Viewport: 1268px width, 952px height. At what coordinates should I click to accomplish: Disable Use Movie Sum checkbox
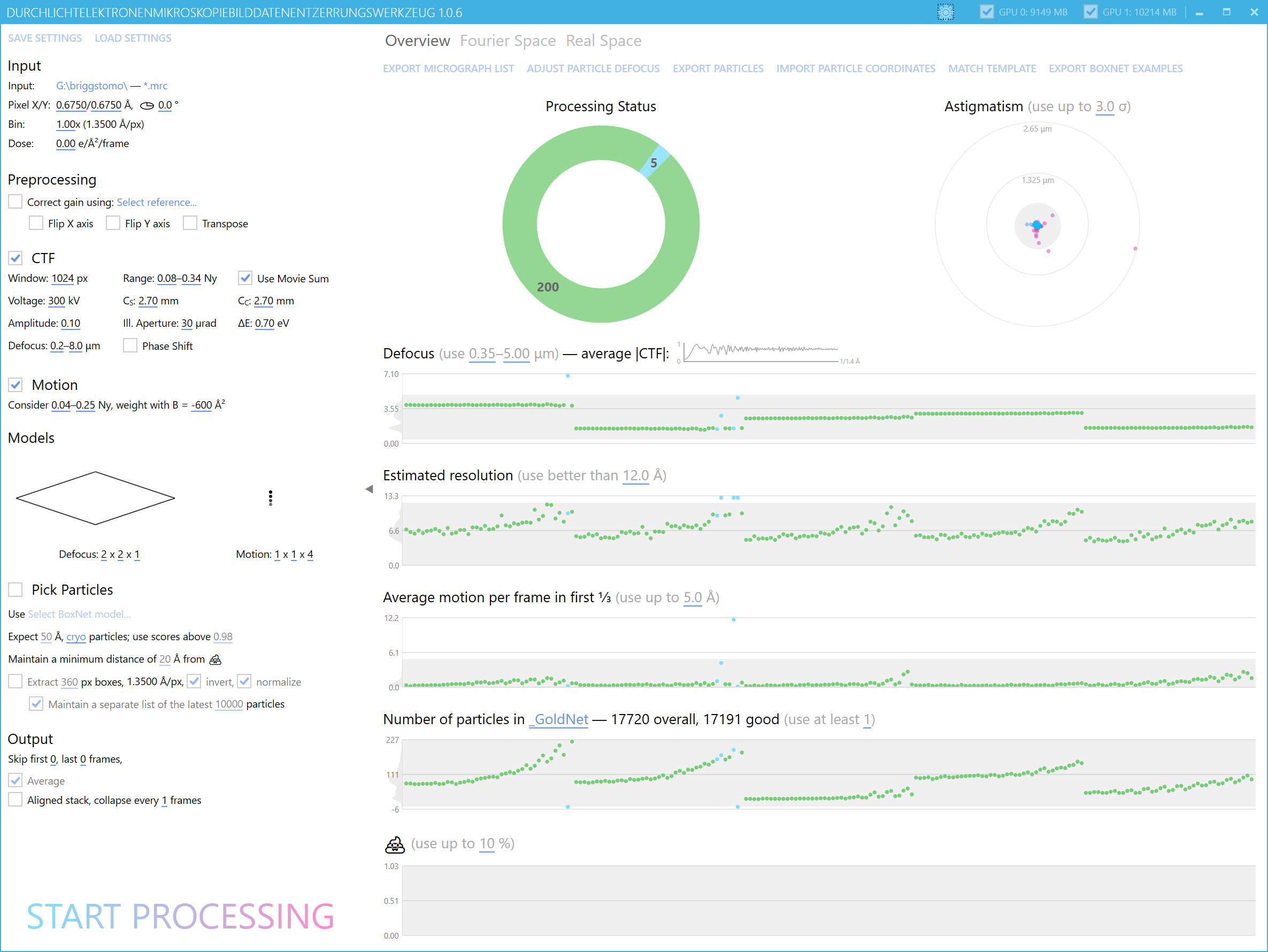pyautogui.click(x=245, y=278)
